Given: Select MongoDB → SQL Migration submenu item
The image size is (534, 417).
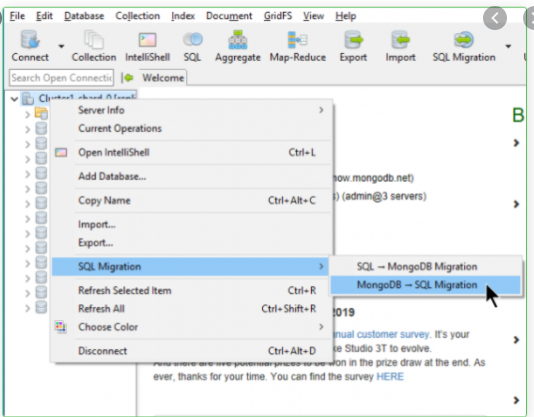Looking at the screenshot, I should 425,285.
